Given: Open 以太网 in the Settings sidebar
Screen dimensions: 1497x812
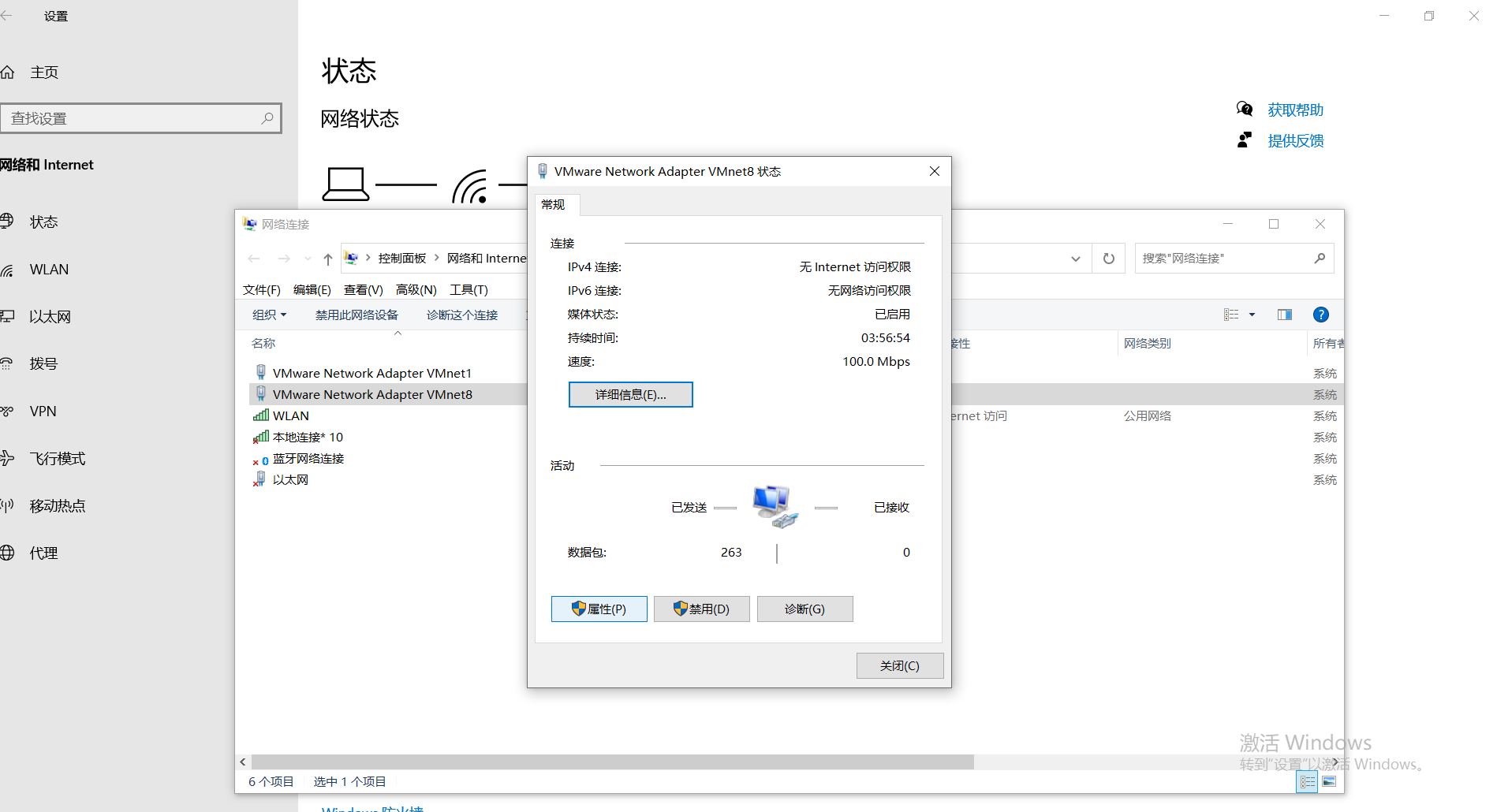Looking at the screenshot, I should pos(50,317).
